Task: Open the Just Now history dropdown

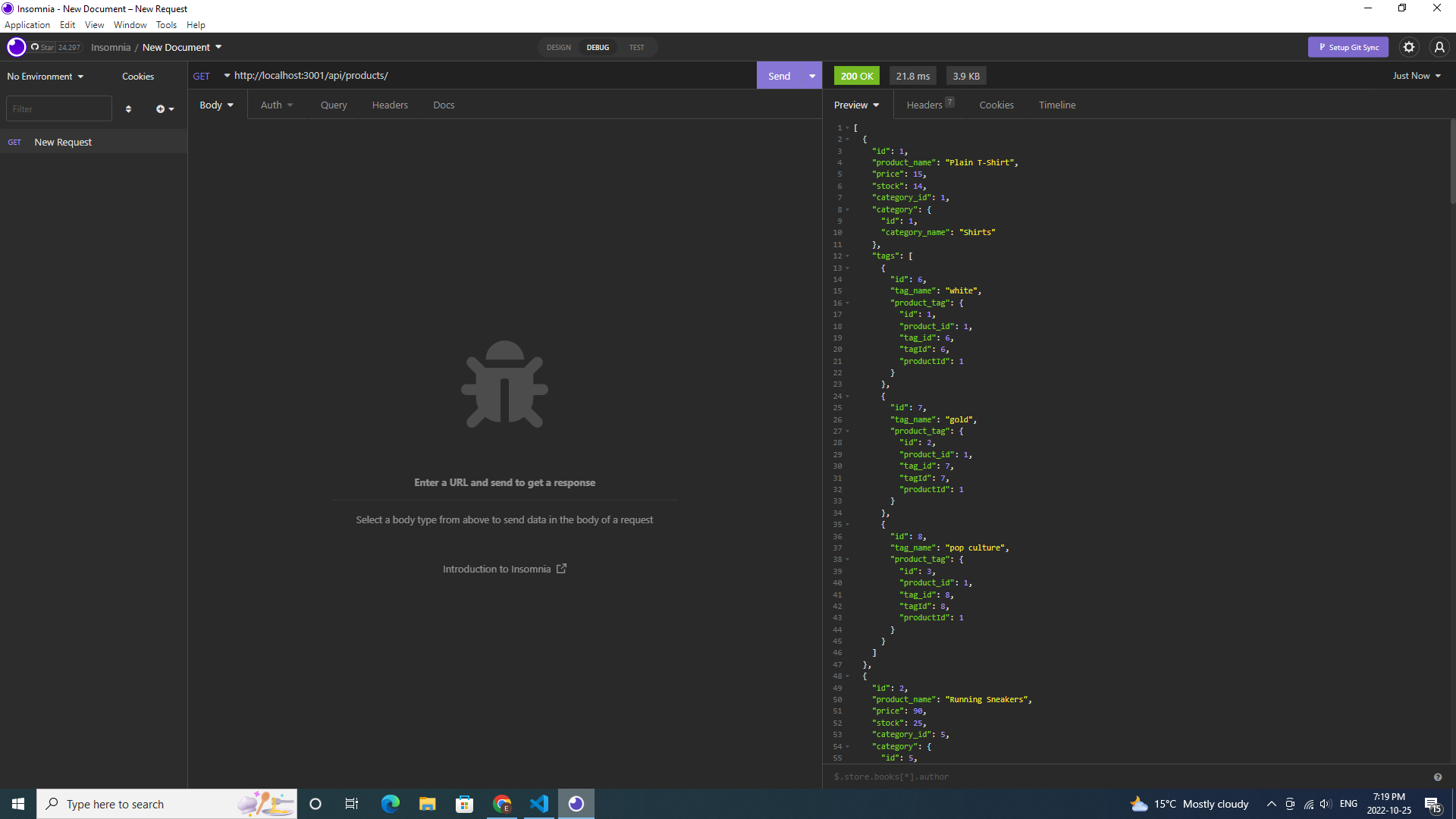Action: click(x=1417, y=76)
